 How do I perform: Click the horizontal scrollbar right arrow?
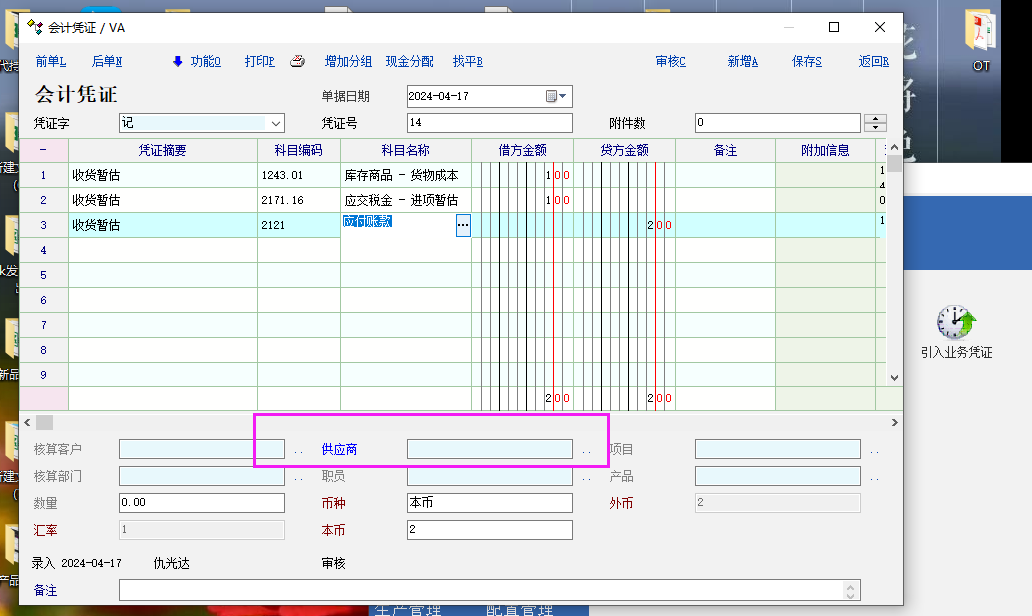click(x=894, y=423)
